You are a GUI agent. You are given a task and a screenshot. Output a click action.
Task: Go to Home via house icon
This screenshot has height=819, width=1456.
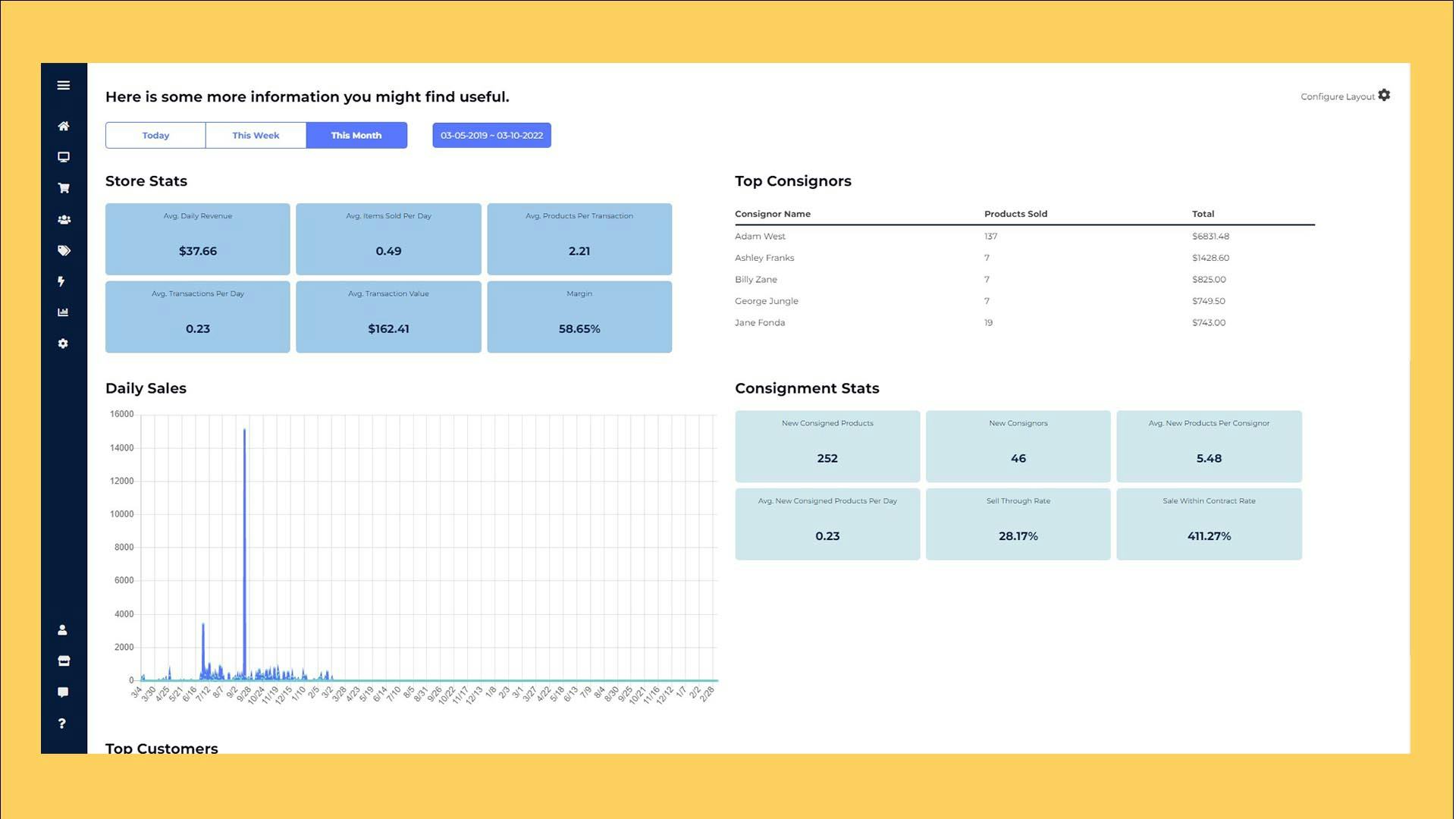point(64,126)
